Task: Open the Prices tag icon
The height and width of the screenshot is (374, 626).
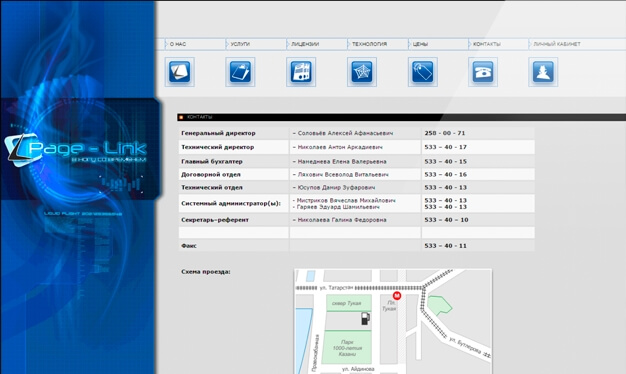Action: (x=423, y=72)
